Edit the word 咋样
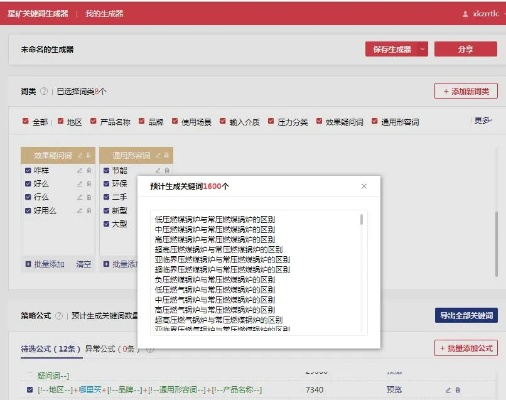The image size is (506, 400). (80, 170)
